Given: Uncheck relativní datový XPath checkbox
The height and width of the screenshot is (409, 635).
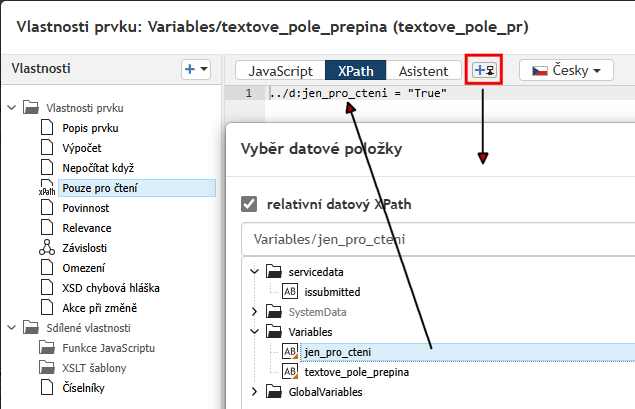Looking at the screenshot, I should [x=249, y=204].
